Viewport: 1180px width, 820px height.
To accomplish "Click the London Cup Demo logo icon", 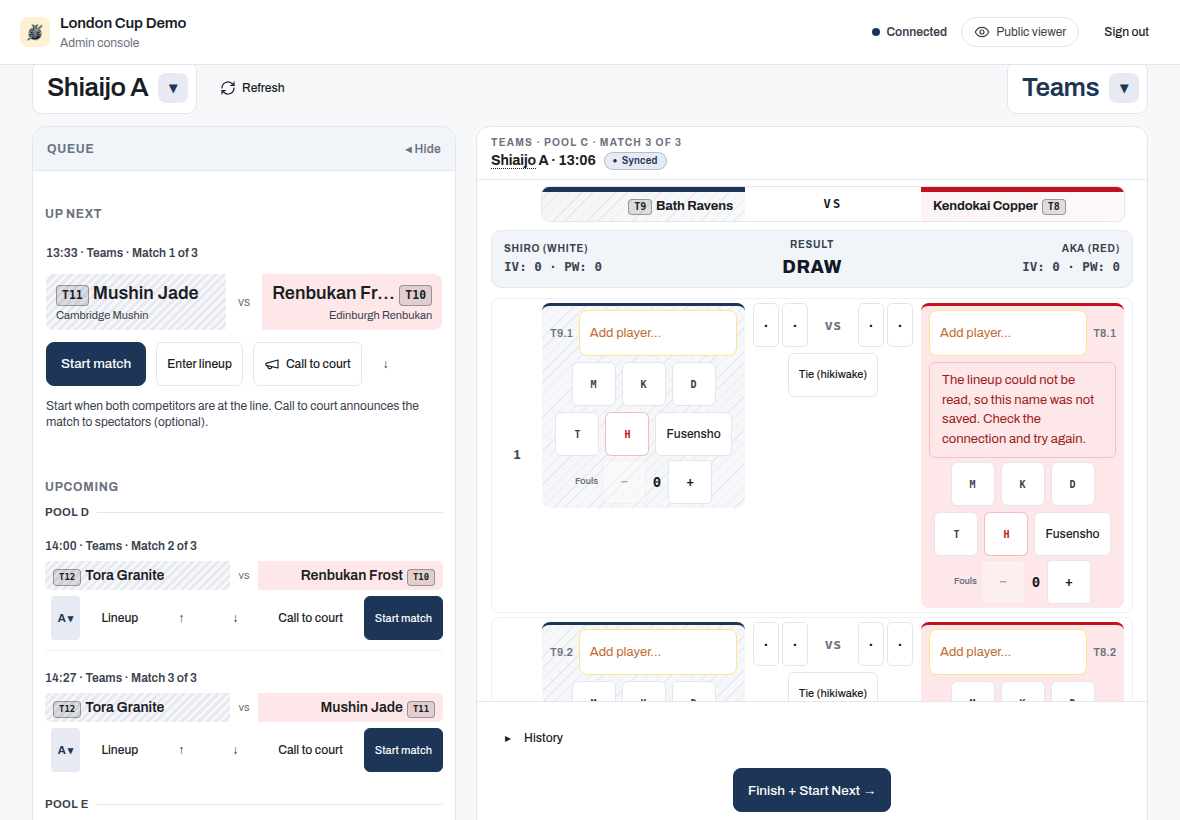I will (x=35, y=32).
